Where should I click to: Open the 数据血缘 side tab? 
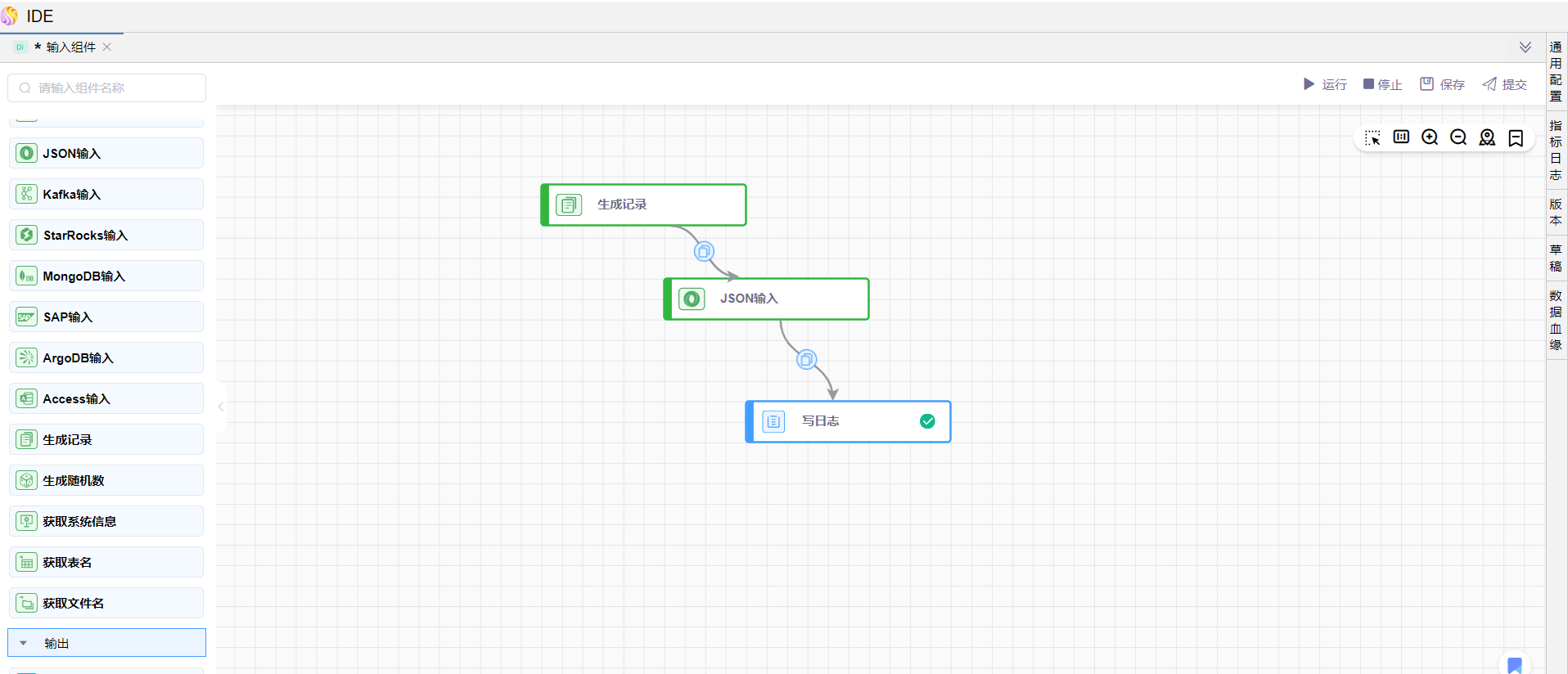[x=1556, y=320]
